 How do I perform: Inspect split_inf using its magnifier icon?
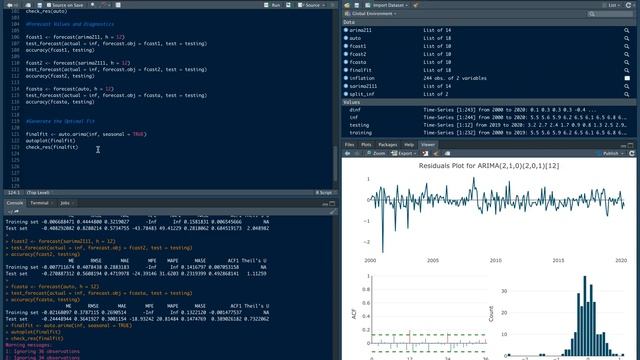pos(627,94)
